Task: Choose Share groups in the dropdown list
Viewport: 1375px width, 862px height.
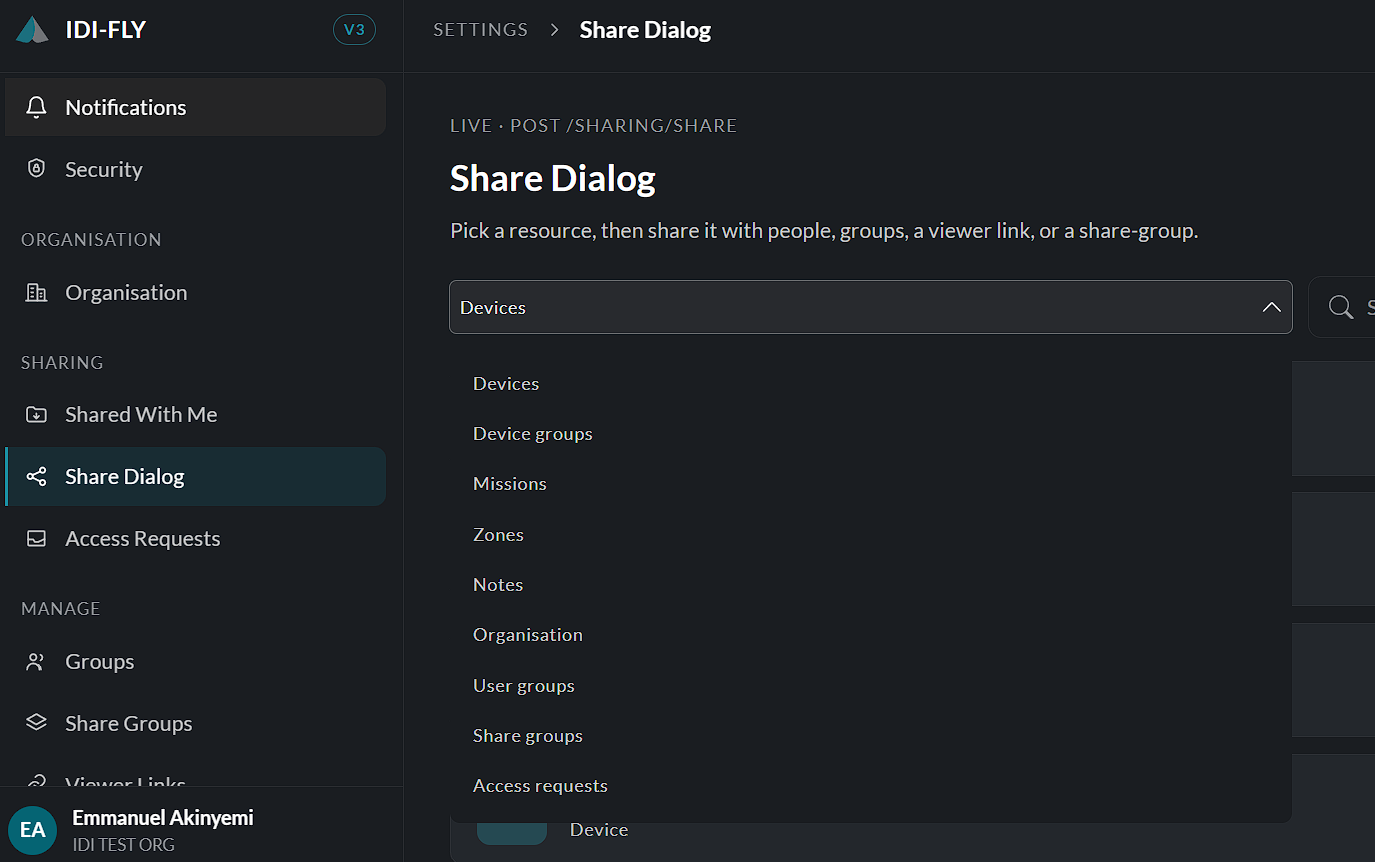Action: [870, 736]
